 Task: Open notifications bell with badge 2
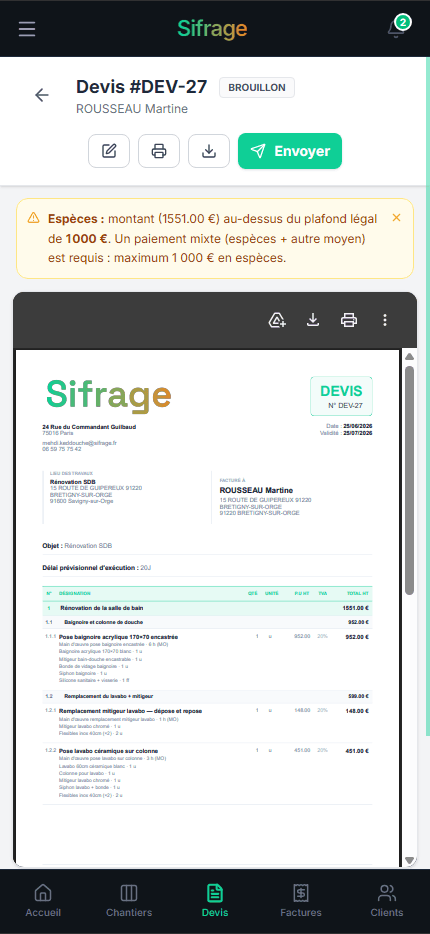click(x=397, y=27)
